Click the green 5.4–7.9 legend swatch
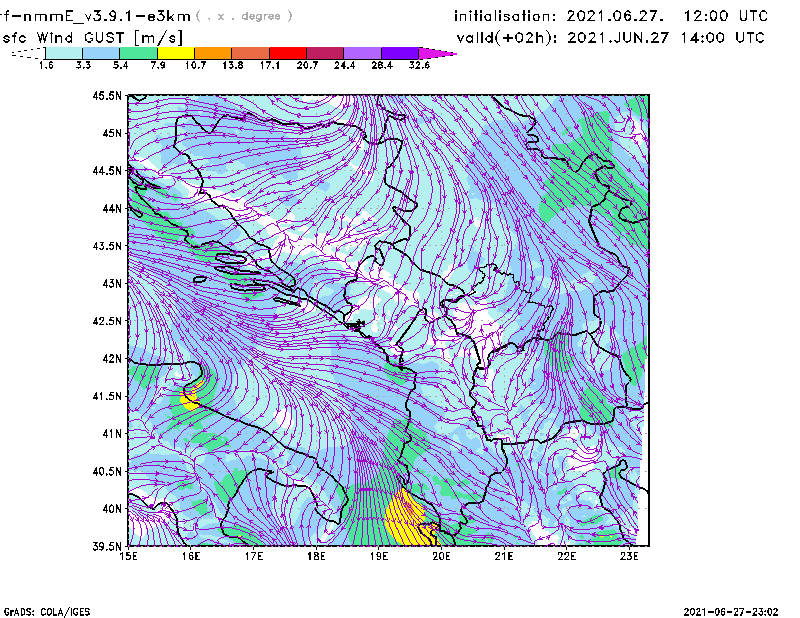The height and width of the screenshot is (618, 800). coord(138,53)
